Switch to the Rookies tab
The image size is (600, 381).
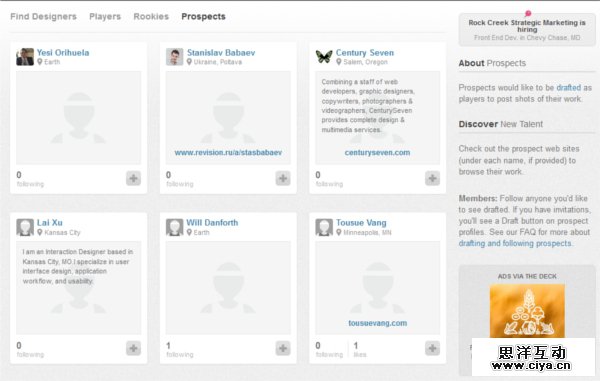click(x=151, y=16)
